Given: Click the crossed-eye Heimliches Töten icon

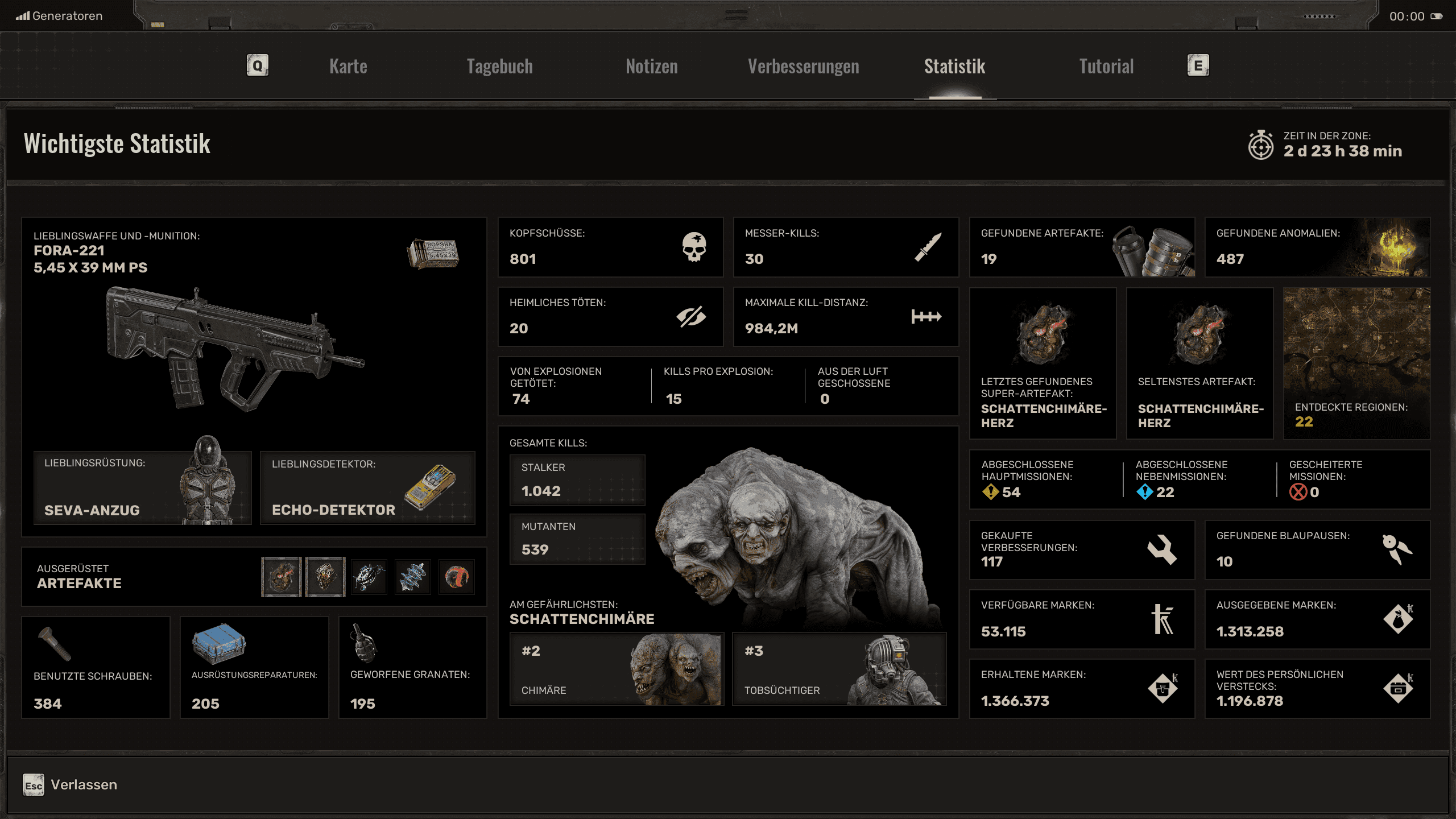Looking at the screenshot, I should [692, 317].
